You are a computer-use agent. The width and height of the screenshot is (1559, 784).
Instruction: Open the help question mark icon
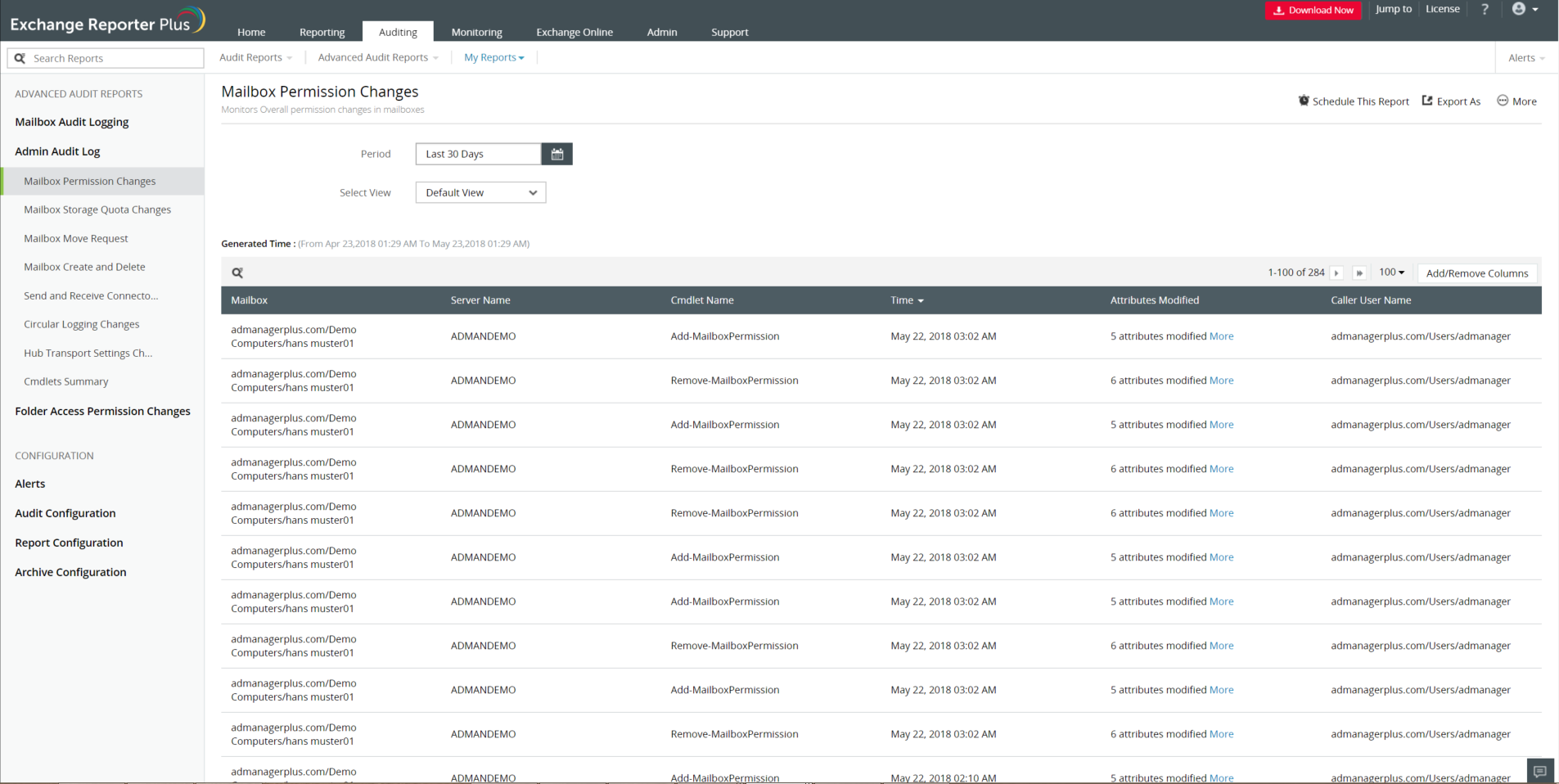point(1485,9)
